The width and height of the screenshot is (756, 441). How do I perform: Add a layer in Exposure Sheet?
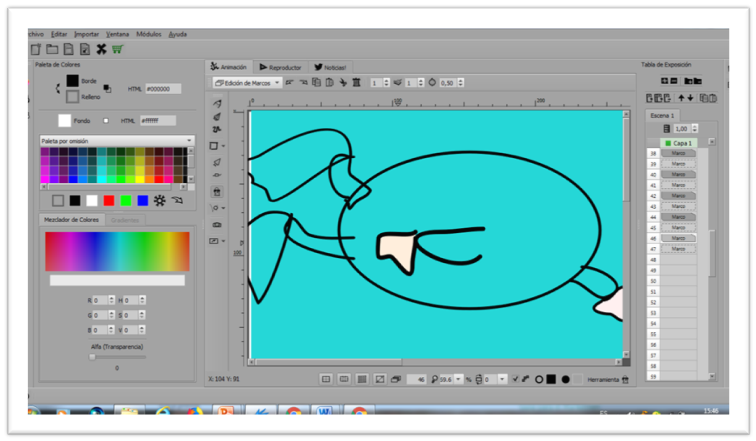point(664,81)
